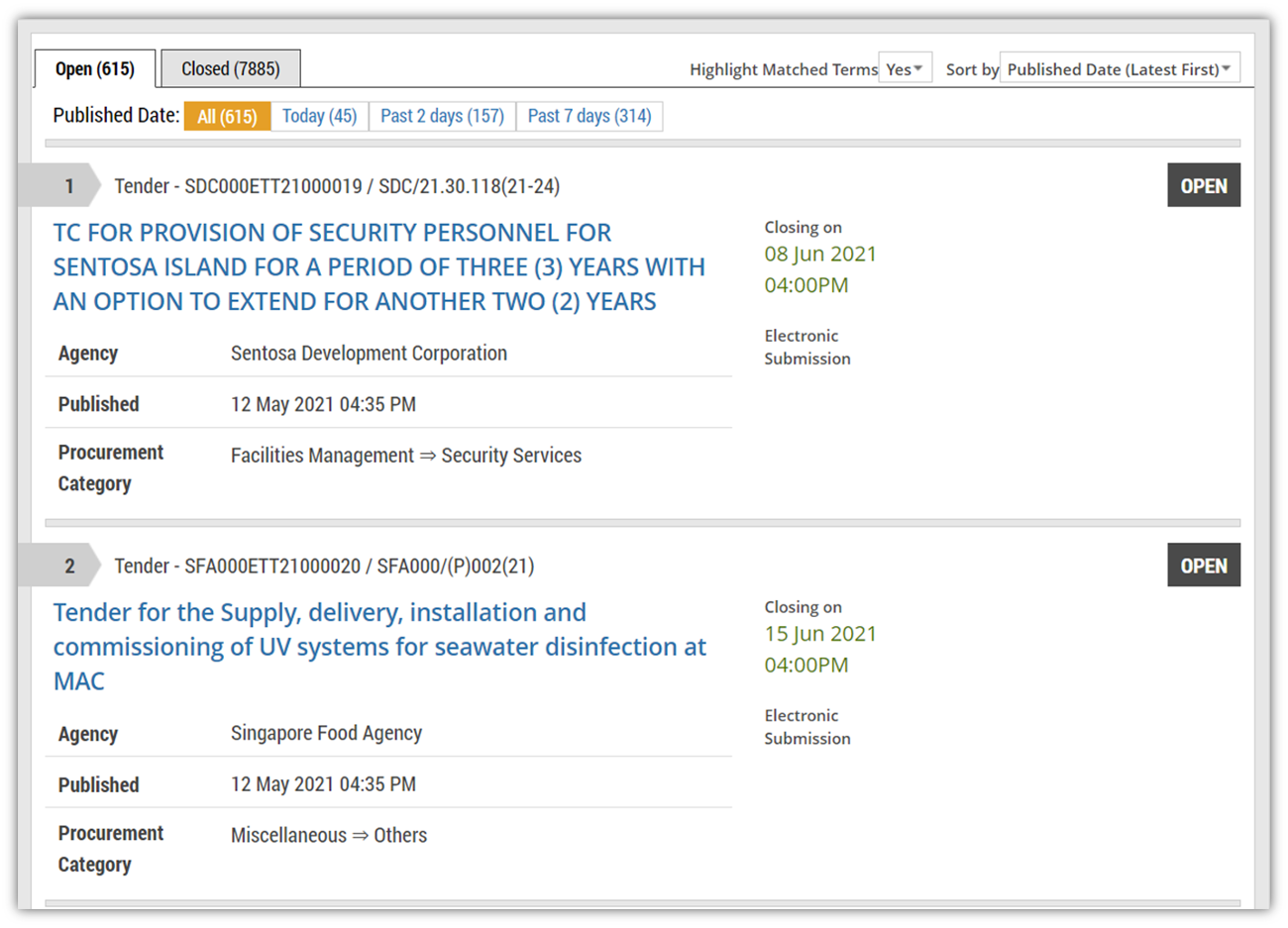Click the agency name Singapore Food Agency
Viewport: 1288px width, 928px height.
point(327,733)
